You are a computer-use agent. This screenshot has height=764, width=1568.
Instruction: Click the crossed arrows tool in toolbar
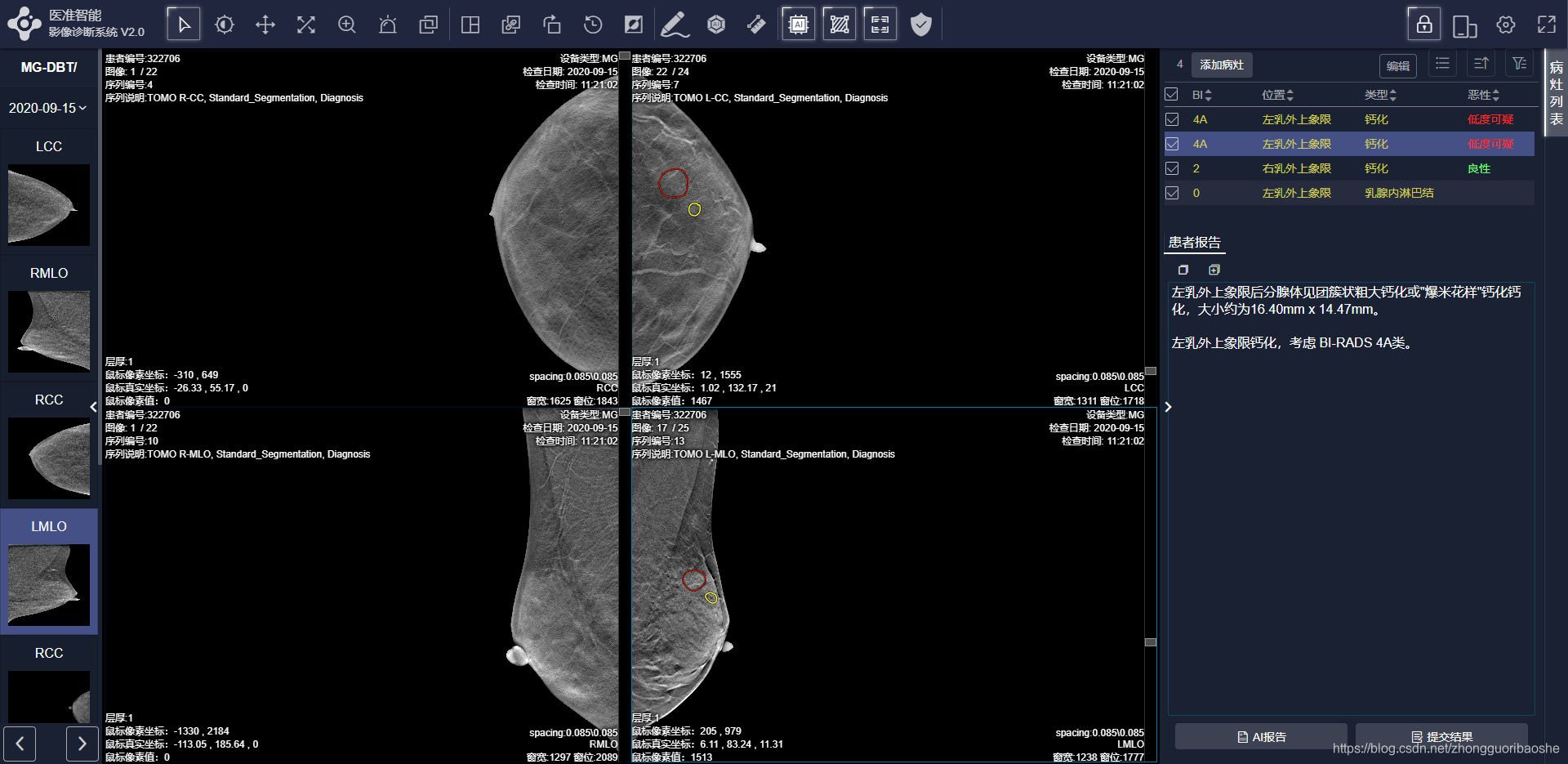tap(306, 25)
